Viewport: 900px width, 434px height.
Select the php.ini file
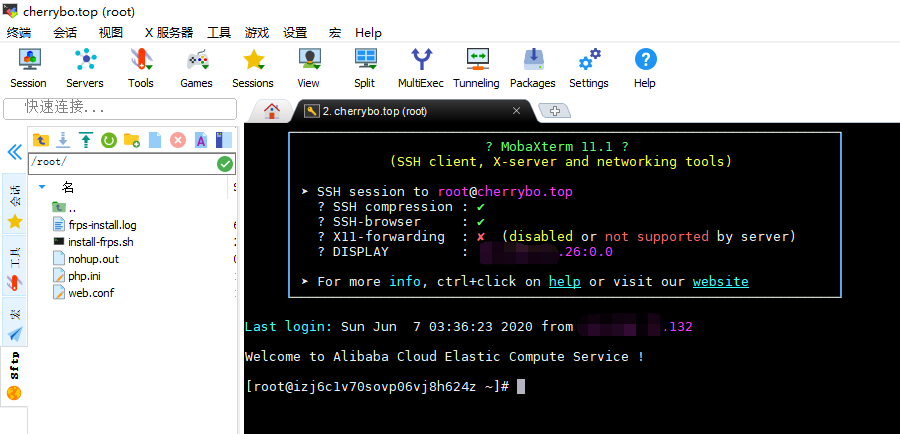pyautogui.click(x=77, y=276)
